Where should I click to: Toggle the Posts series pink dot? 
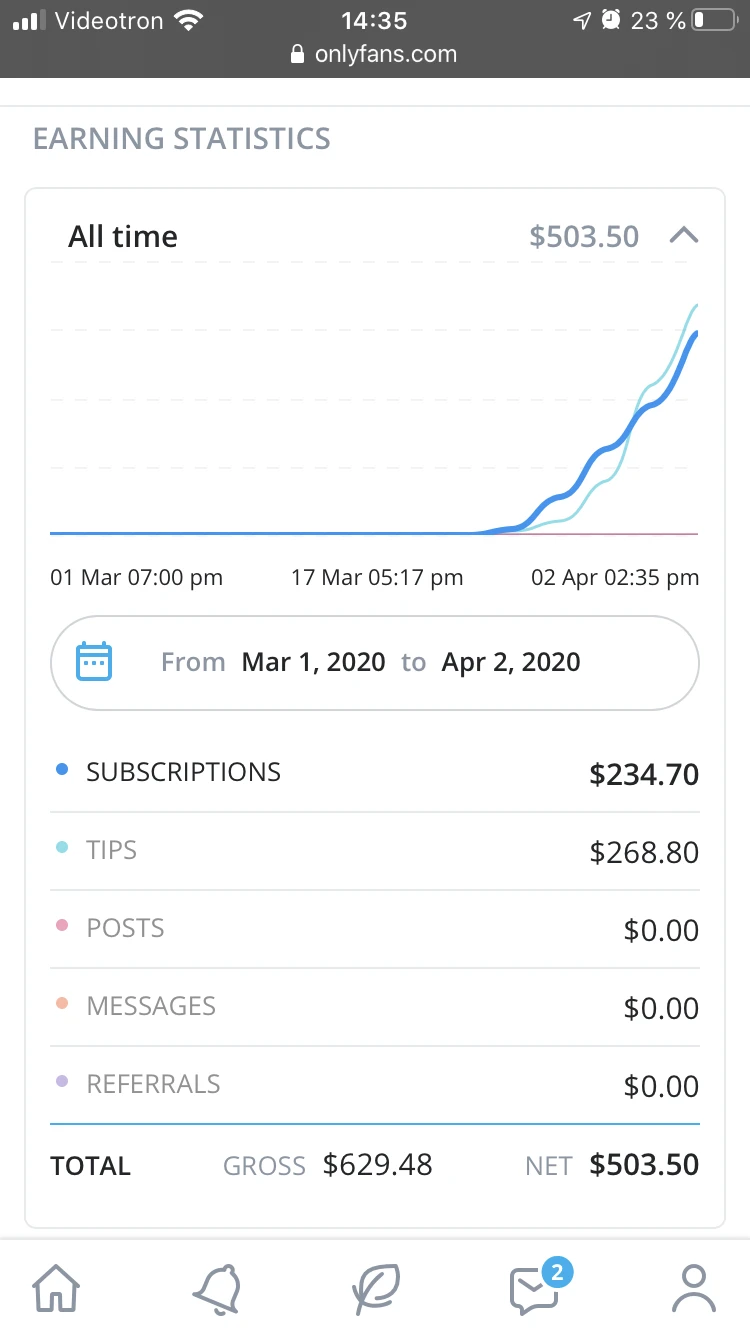62,927
